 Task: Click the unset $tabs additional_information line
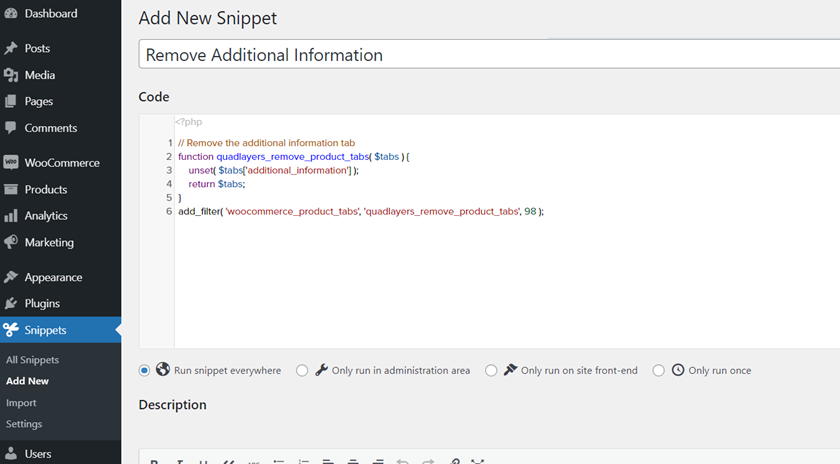[273, 170]
